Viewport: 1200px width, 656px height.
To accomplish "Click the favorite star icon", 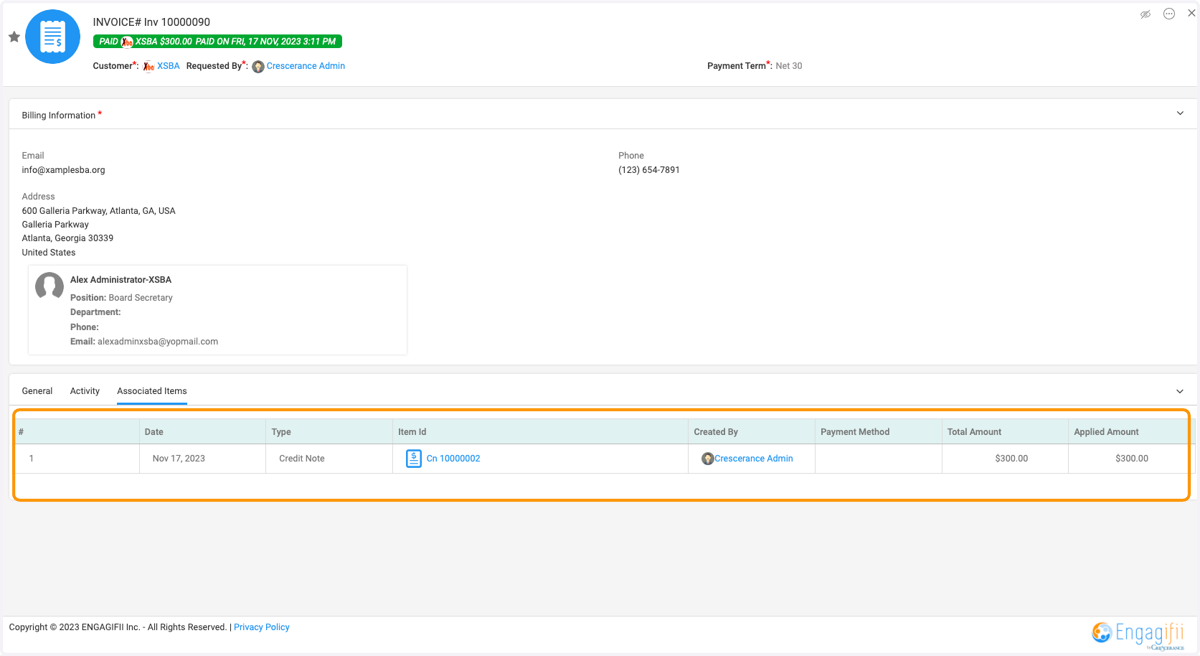I will pyautogui.click(x=14, y=37).
